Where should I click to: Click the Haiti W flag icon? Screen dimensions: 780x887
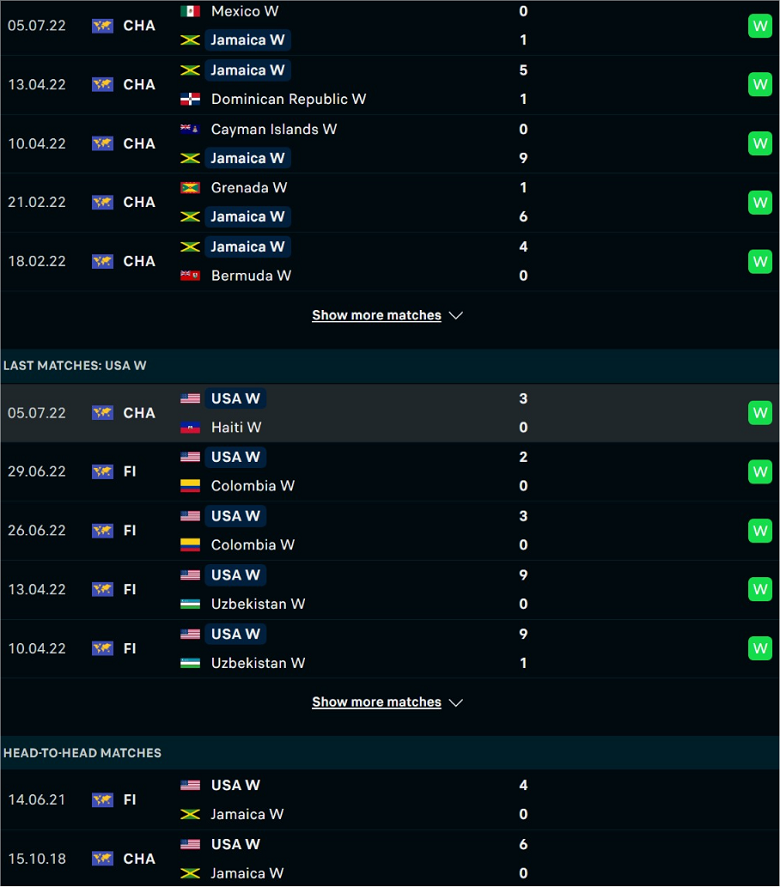pos(190,427)
